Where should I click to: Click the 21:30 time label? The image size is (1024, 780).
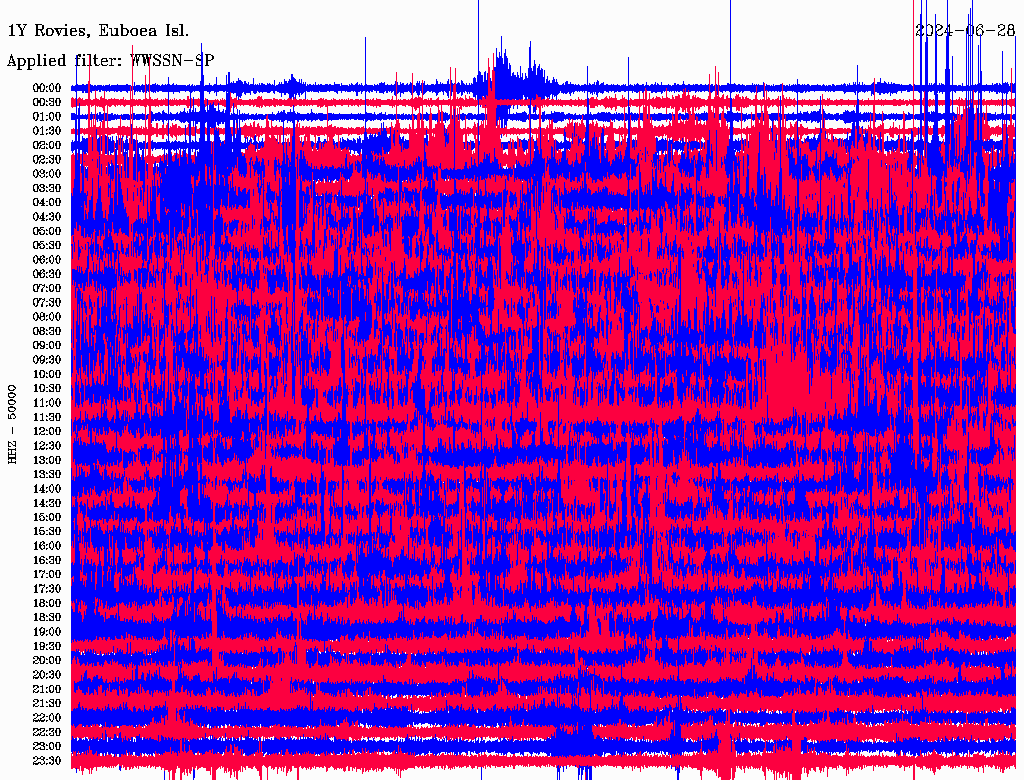tap(47, 704)
